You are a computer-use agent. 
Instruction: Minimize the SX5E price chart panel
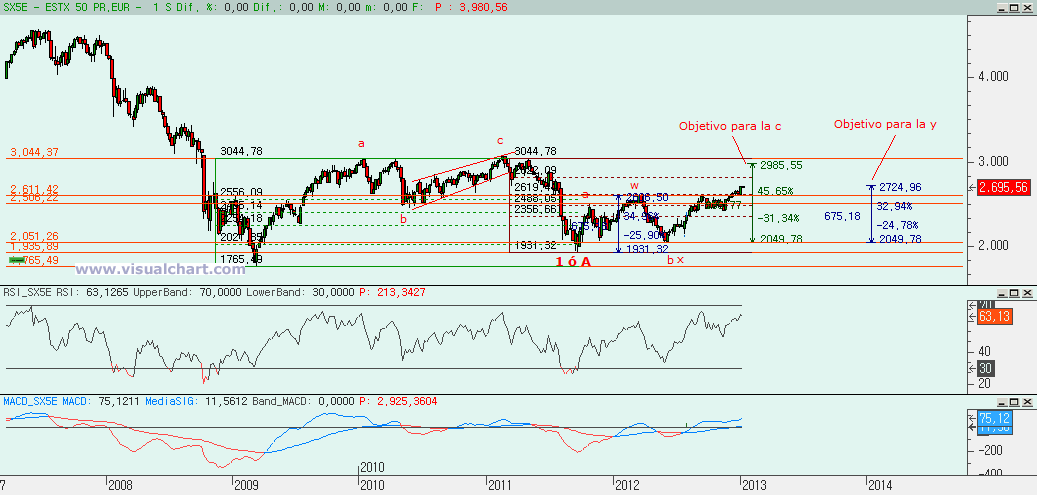pos(1002,7)
